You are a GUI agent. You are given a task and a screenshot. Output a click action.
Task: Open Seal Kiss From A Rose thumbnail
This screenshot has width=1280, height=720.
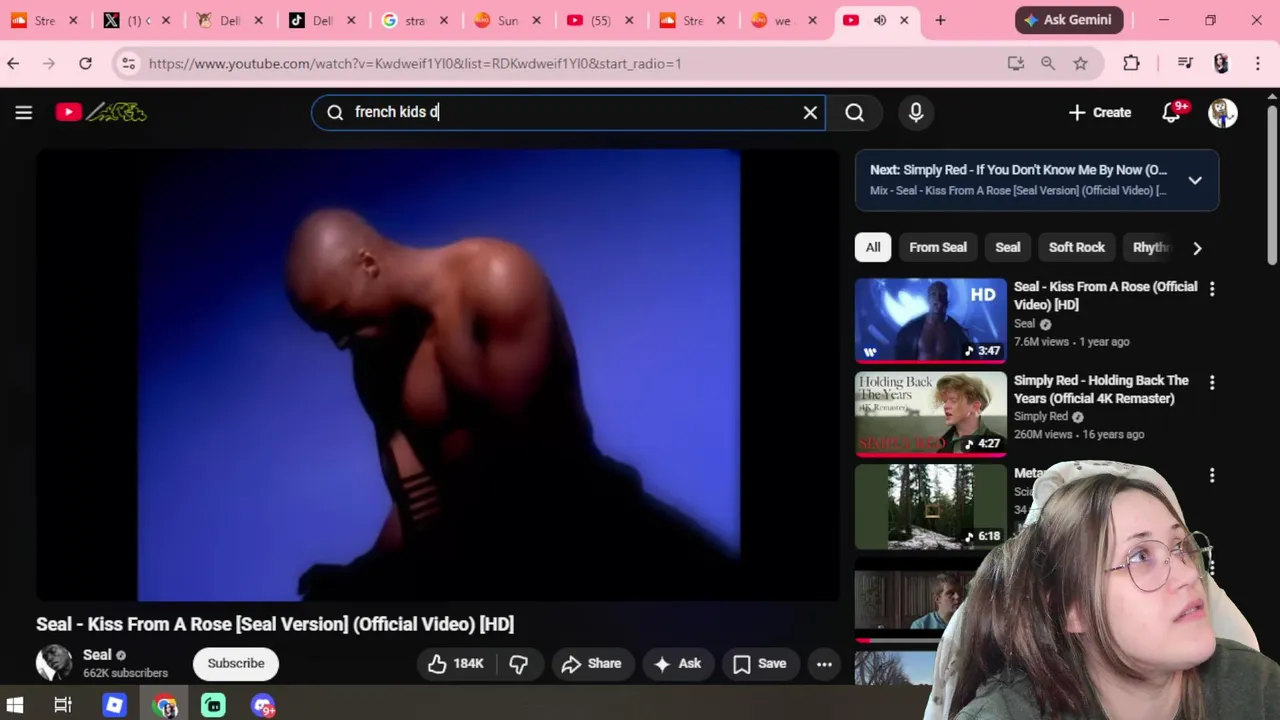(930, 319)
